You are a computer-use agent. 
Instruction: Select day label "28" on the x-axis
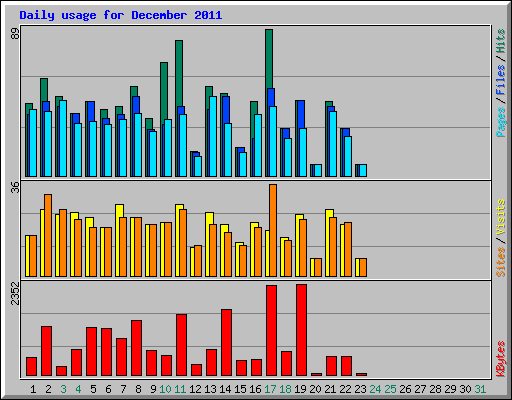click(x=435, y=389)
